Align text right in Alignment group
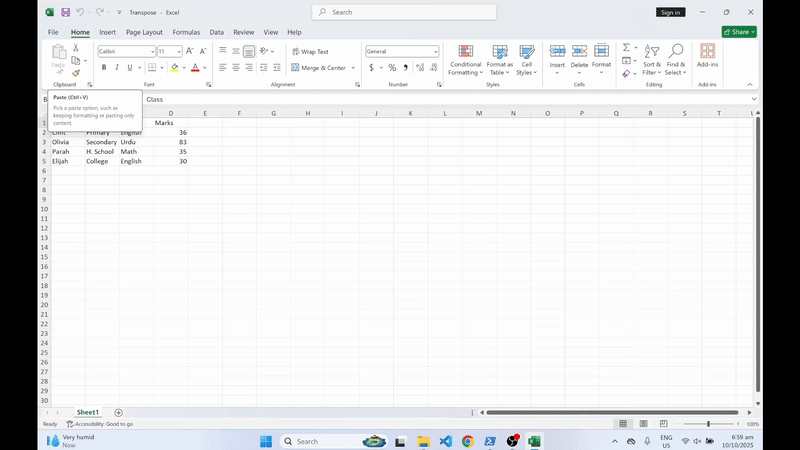The image size is (800, 450). pyautogui.click(x=249, y=67)
